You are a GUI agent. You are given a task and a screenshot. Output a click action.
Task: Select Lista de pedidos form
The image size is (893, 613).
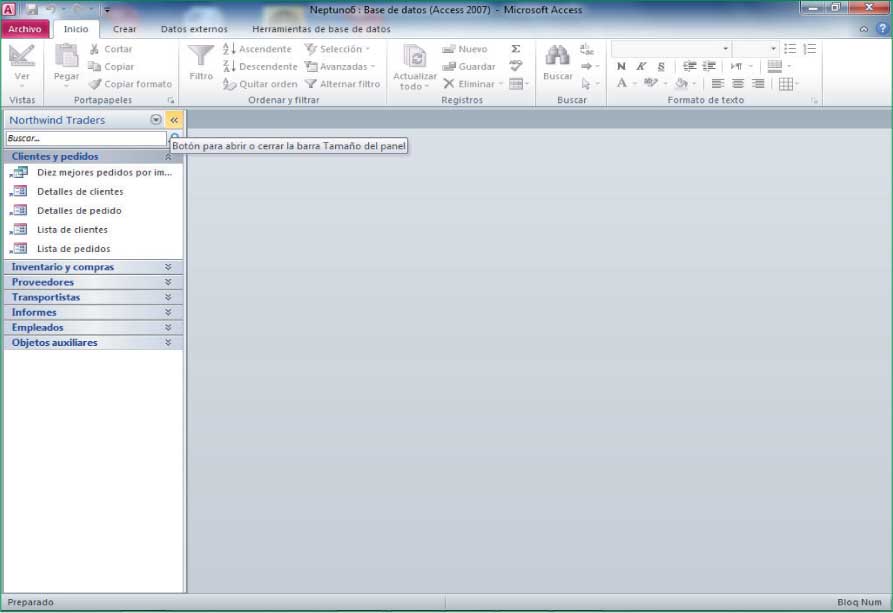click(93, 248)
